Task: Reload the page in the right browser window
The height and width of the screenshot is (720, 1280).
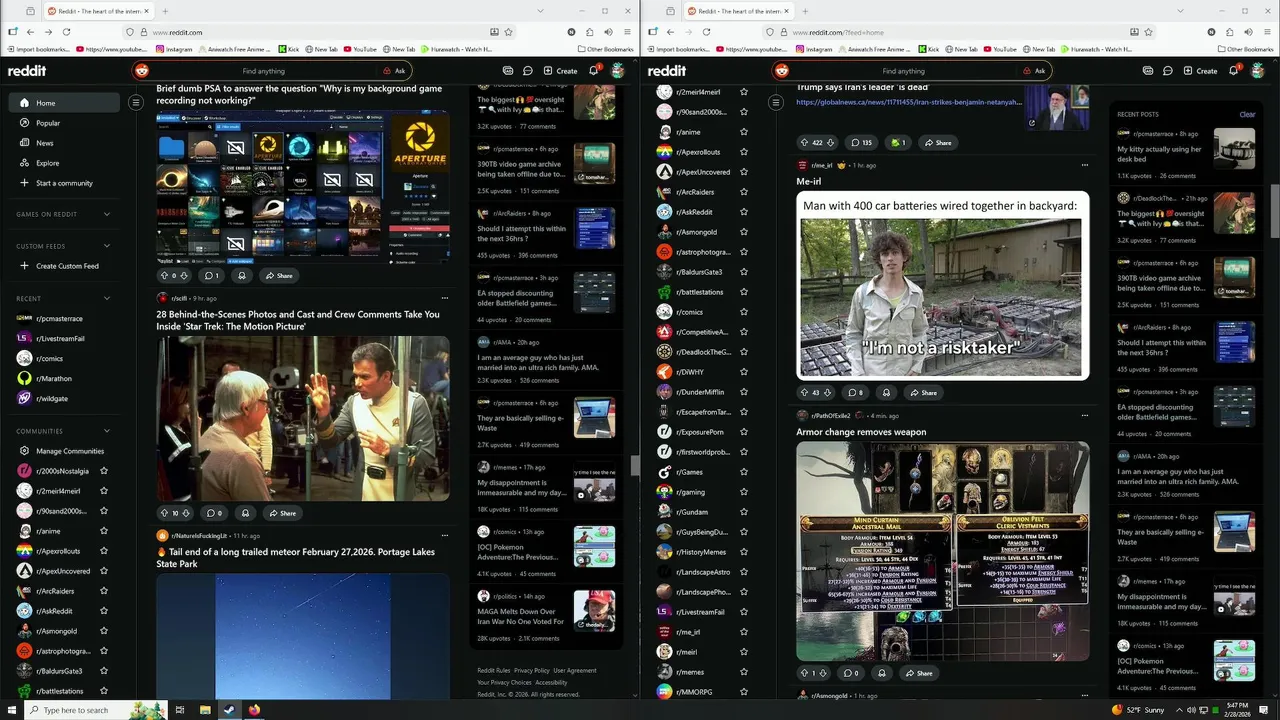Action: 706,32
